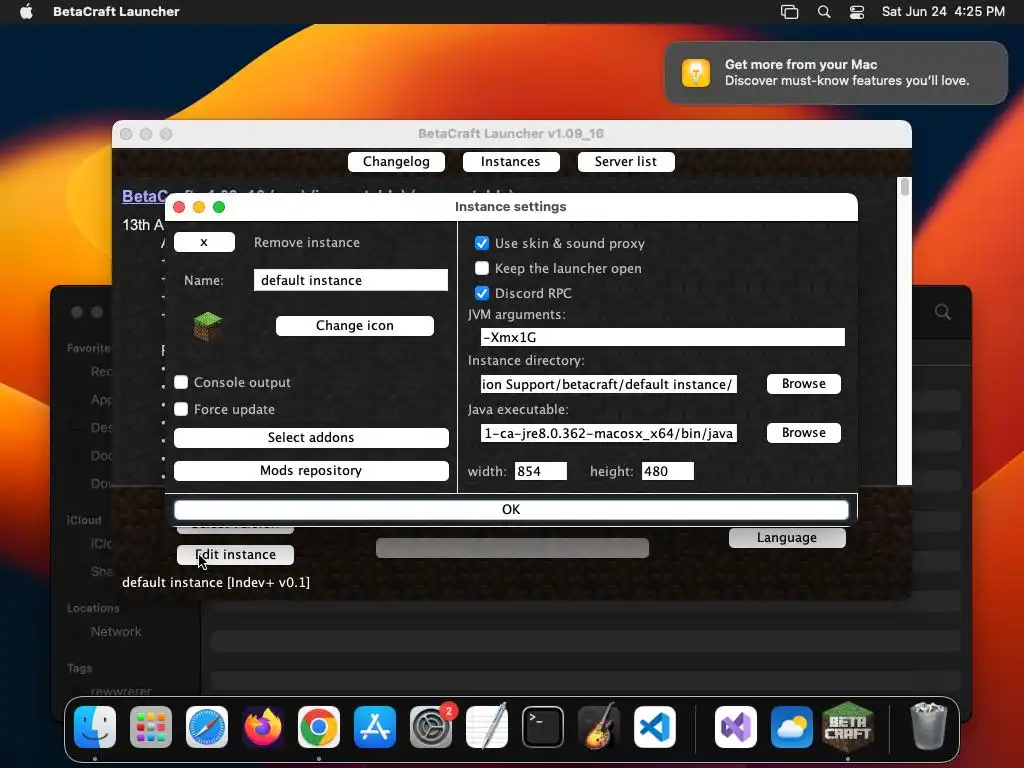
Task: Click the BetaCraft dock icon
Action: [x=848, y=726]
